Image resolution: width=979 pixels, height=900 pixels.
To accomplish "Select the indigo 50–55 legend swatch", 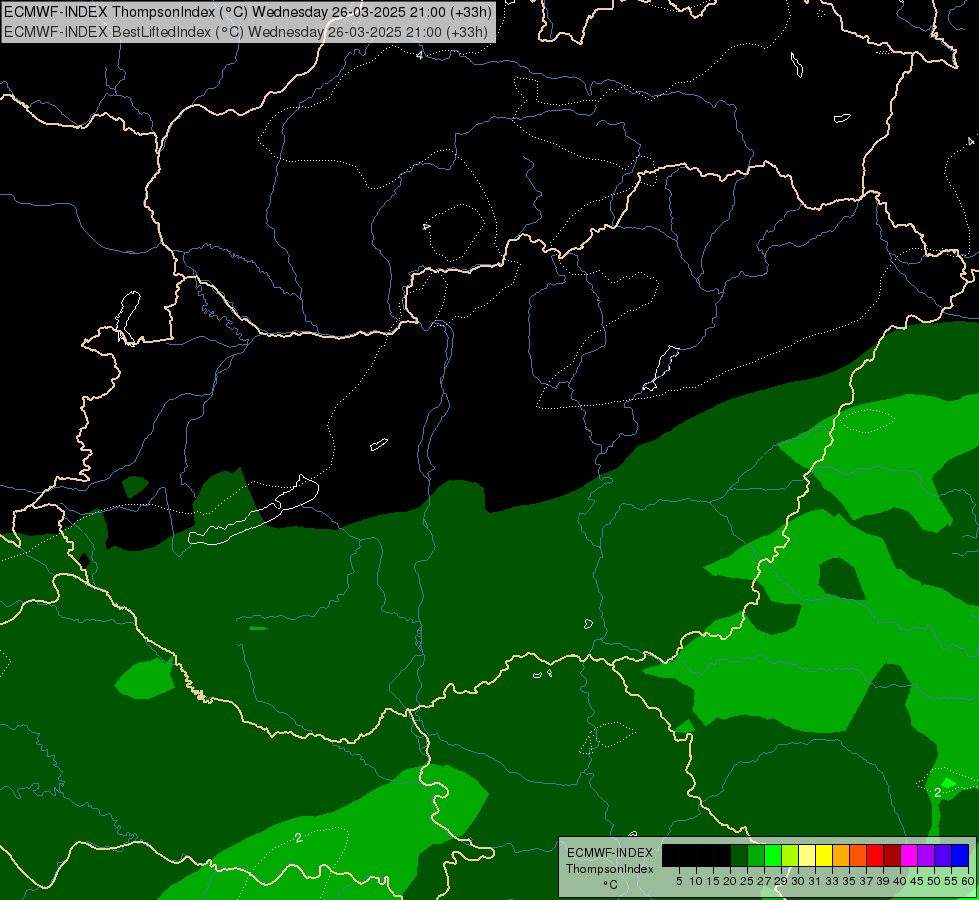I will coord(943,855).
